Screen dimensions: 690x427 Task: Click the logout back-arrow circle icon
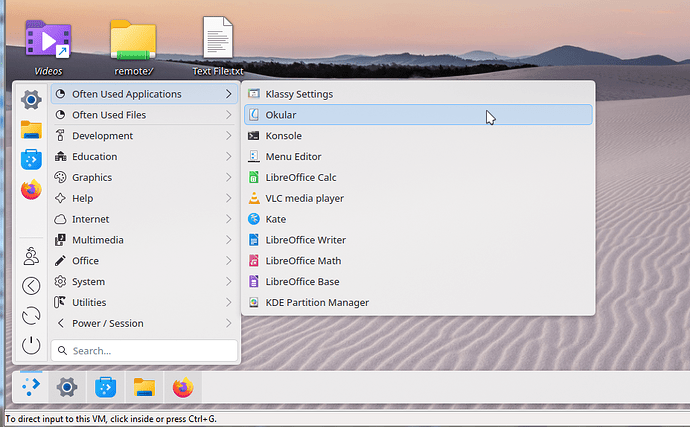click(31, 286)
